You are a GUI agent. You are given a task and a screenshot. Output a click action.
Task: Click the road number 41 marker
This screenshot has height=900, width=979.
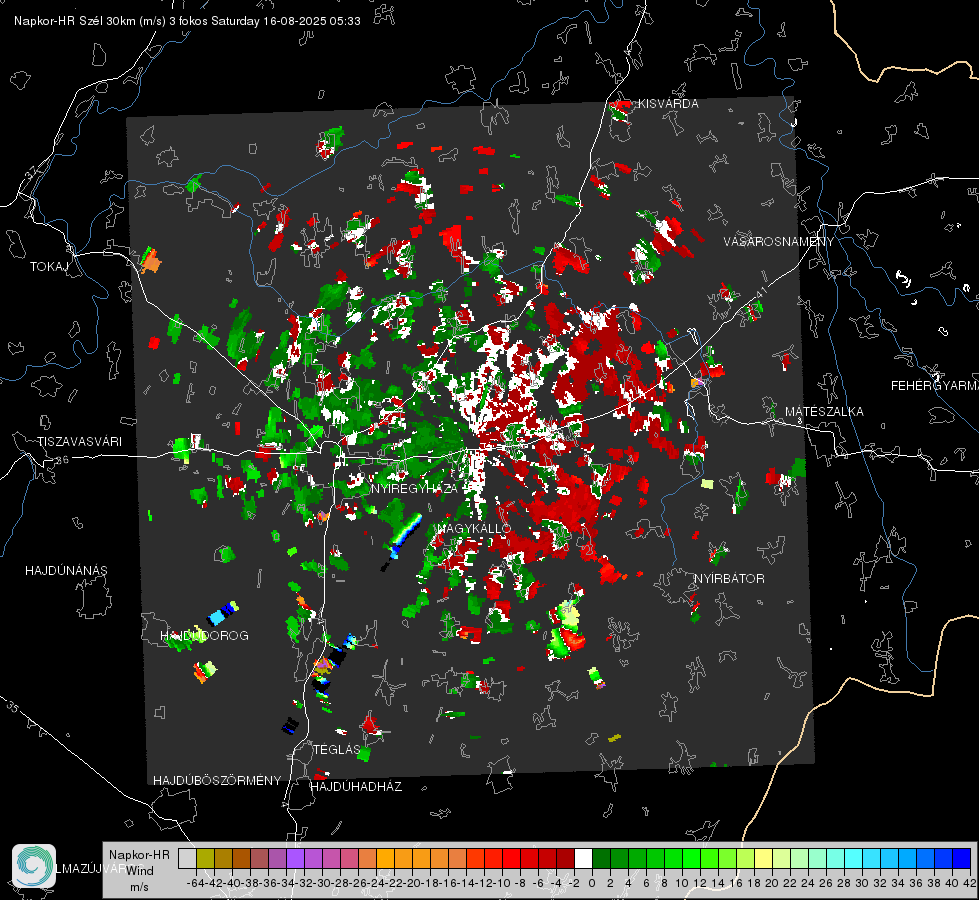(x=760, y=294)
